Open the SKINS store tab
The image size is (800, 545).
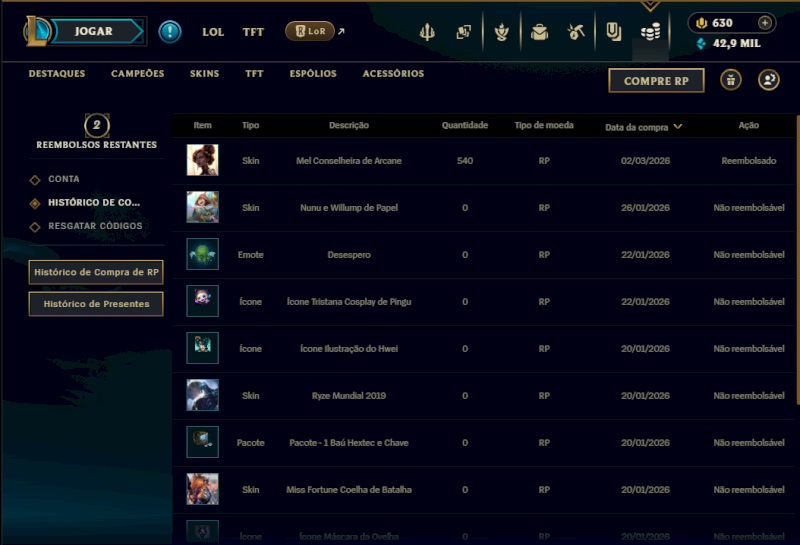[x=205, y=73]
